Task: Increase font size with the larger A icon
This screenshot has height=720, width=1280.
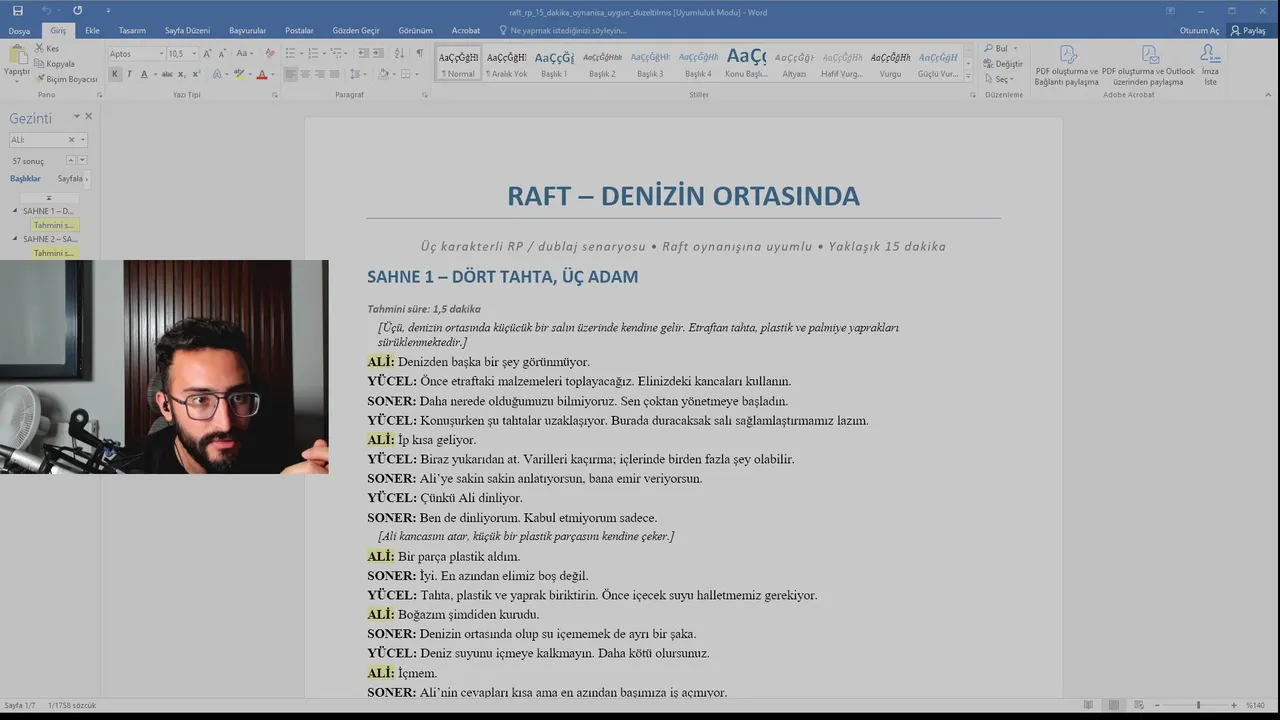Action: 208,54
